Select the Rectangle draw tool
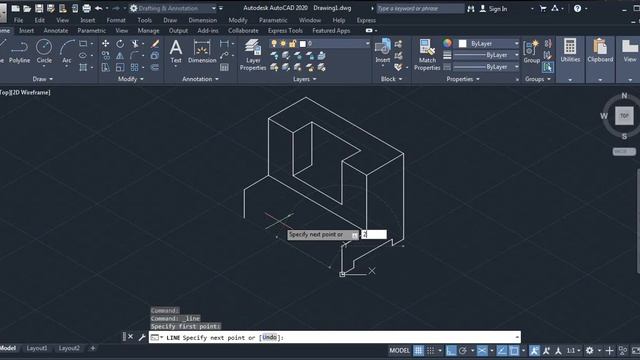 click(83, 44)
